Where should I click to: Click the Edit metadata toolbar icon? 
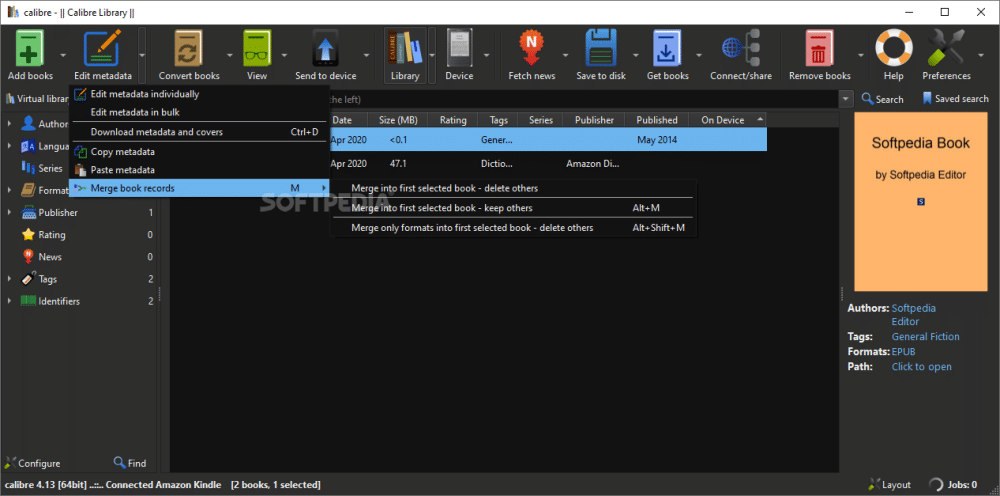[x=102, y=48]
